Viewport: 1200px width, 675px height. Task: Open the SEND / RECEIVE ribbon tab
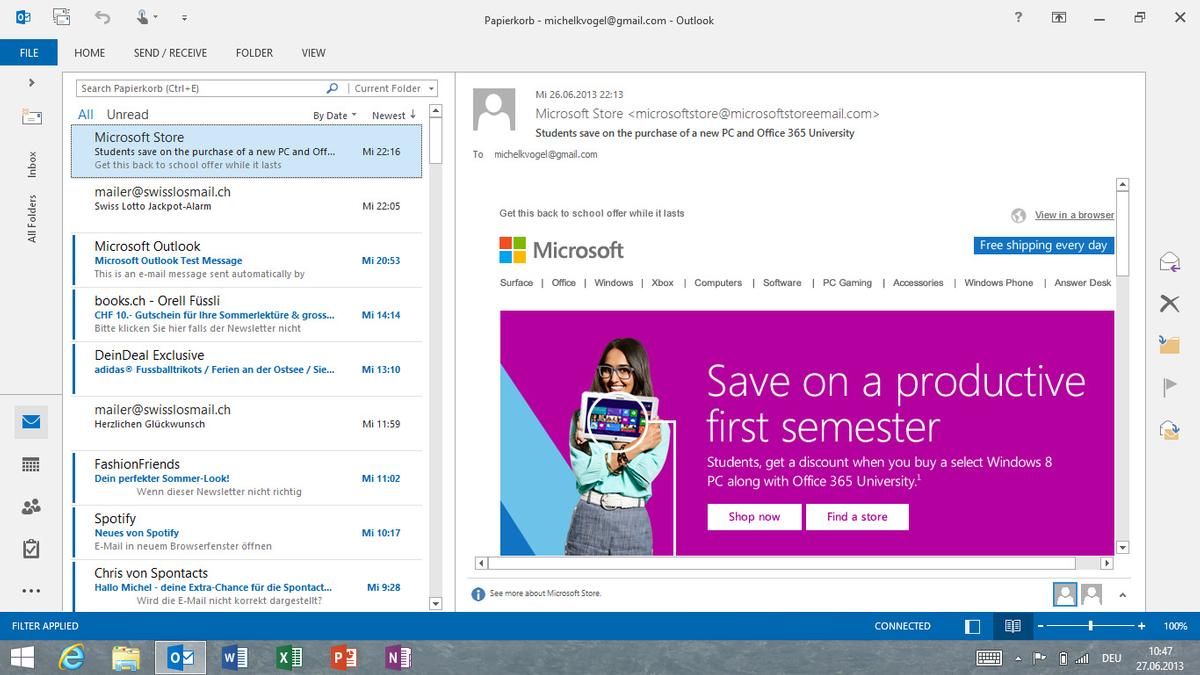pyautogui.click(x=170, y=53)
